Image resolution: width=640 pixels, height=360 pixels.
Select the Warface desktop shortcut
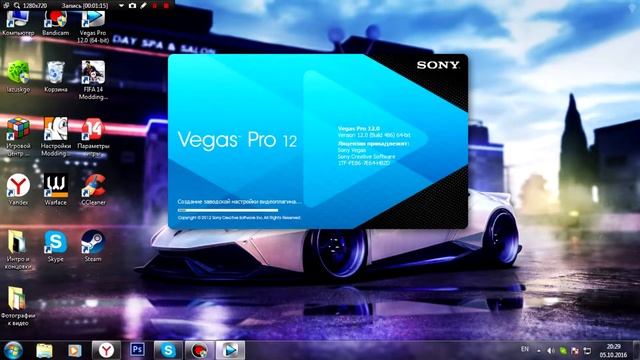pos(56,190)
